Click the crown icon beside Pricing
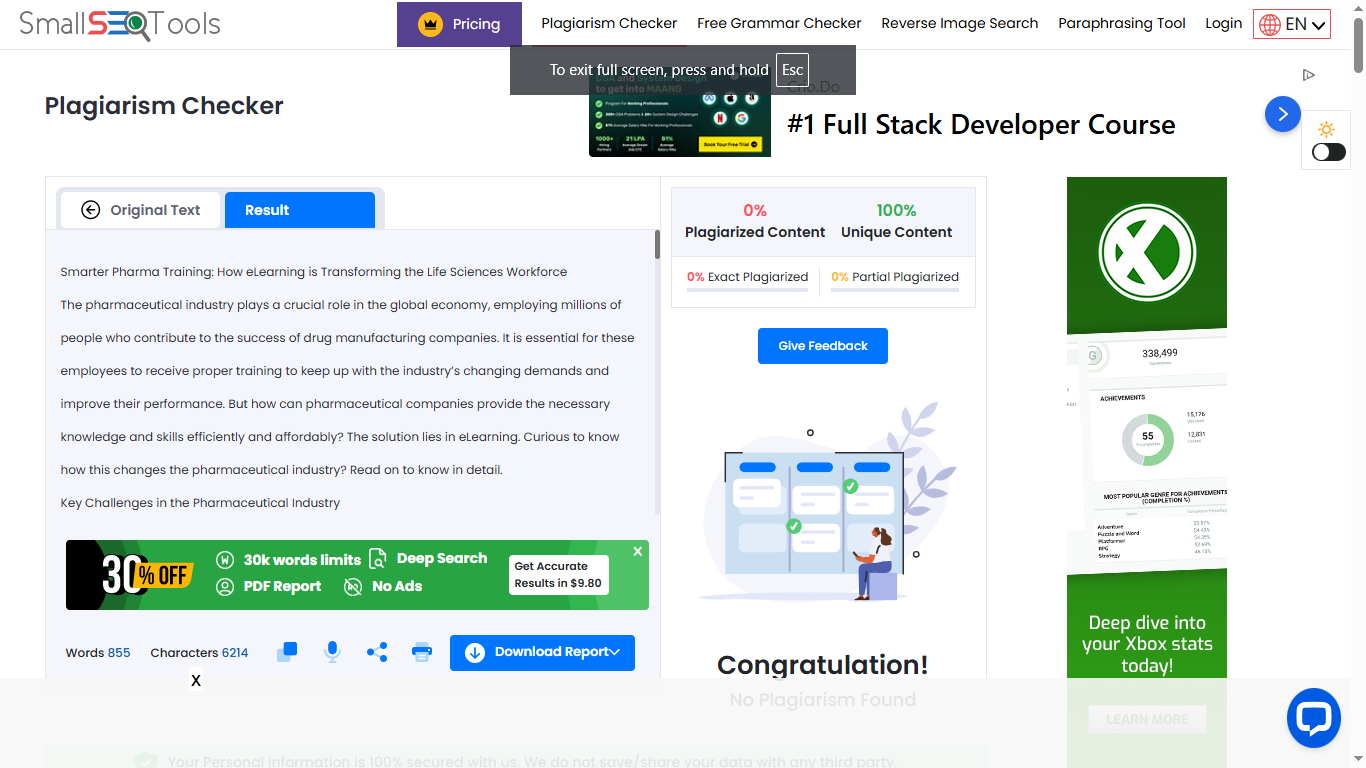1366x768 pixels. 430,24
